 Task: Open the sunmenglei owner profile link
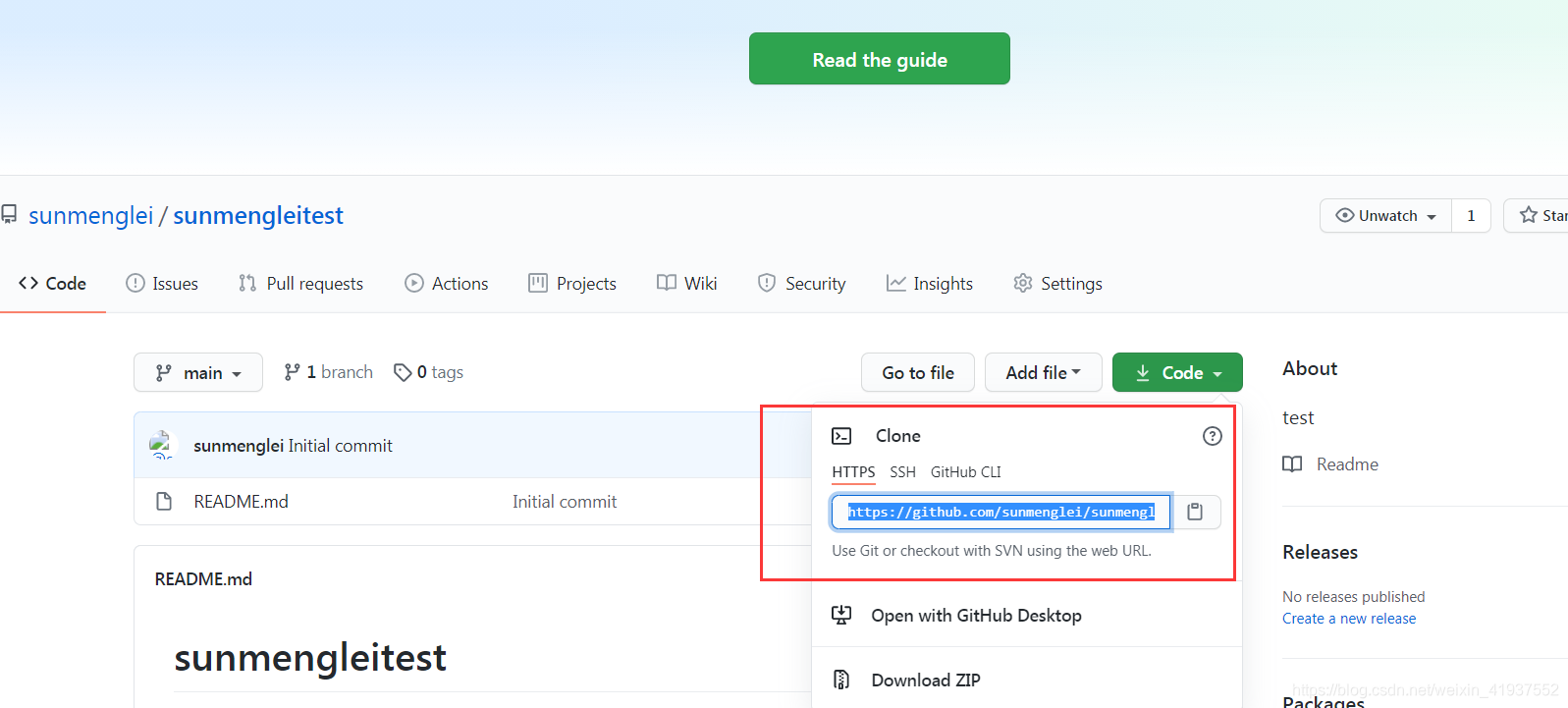click(x=90, y=215)
